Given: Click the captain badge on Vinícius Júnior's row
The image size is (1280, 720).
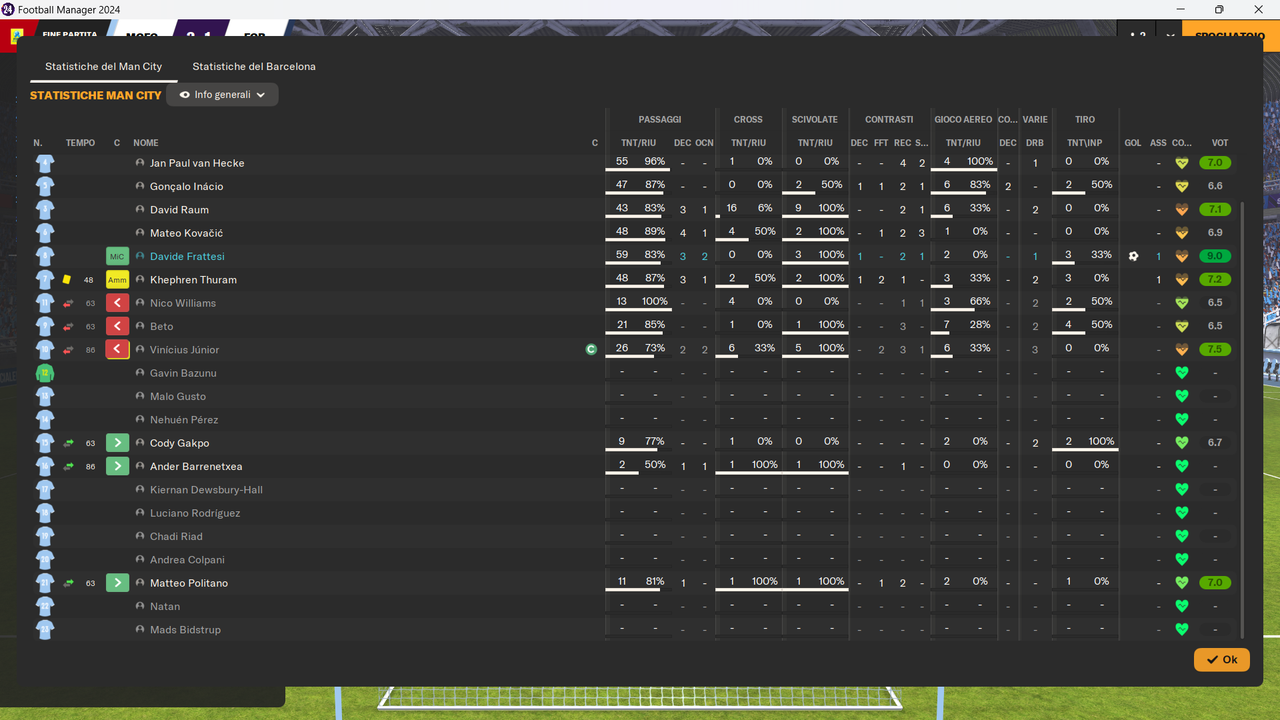Looking at the screenshot, I should tap(591, 350).
